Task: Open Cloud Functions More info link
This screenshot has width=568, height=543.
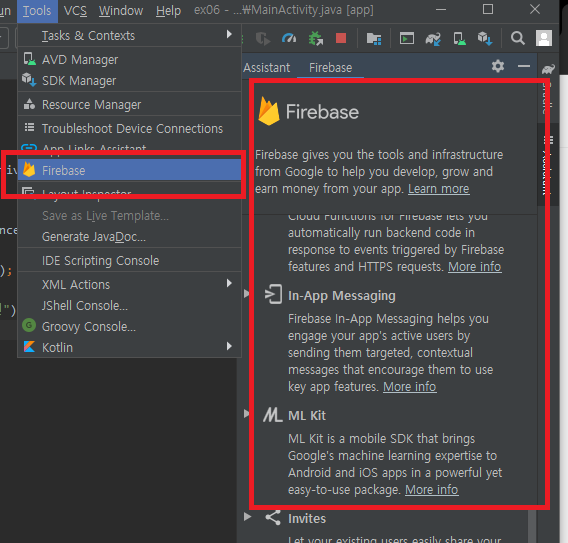Action: [x=475, y=267]
